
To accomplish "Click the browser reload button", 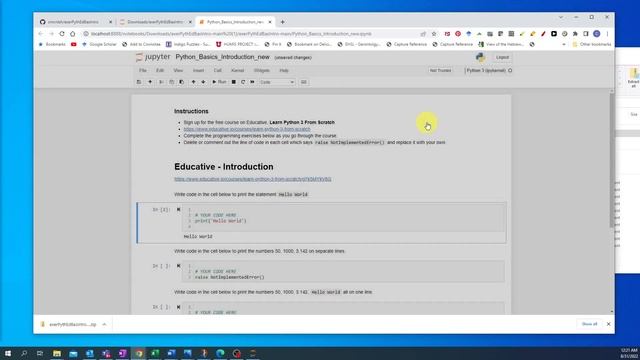I will click(62, 34).
